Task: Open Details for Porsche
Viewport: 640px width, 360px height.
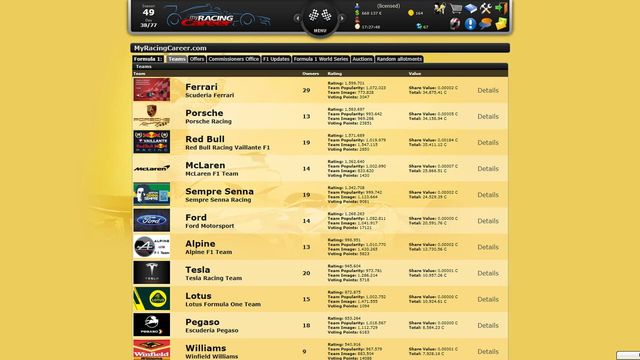Action: click(488, 116)
